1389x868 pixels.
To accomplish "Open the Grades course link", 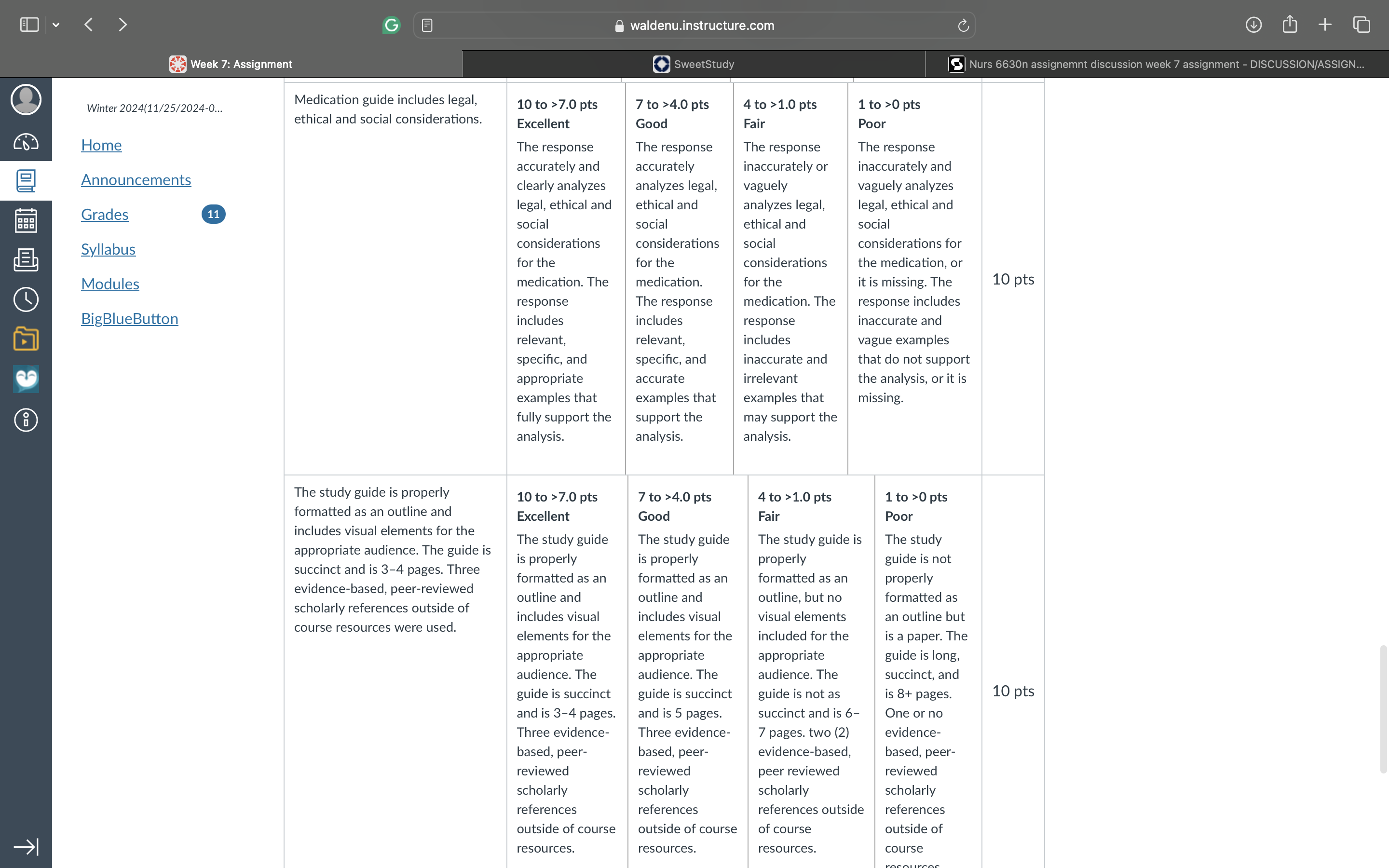I will (105, 214).
